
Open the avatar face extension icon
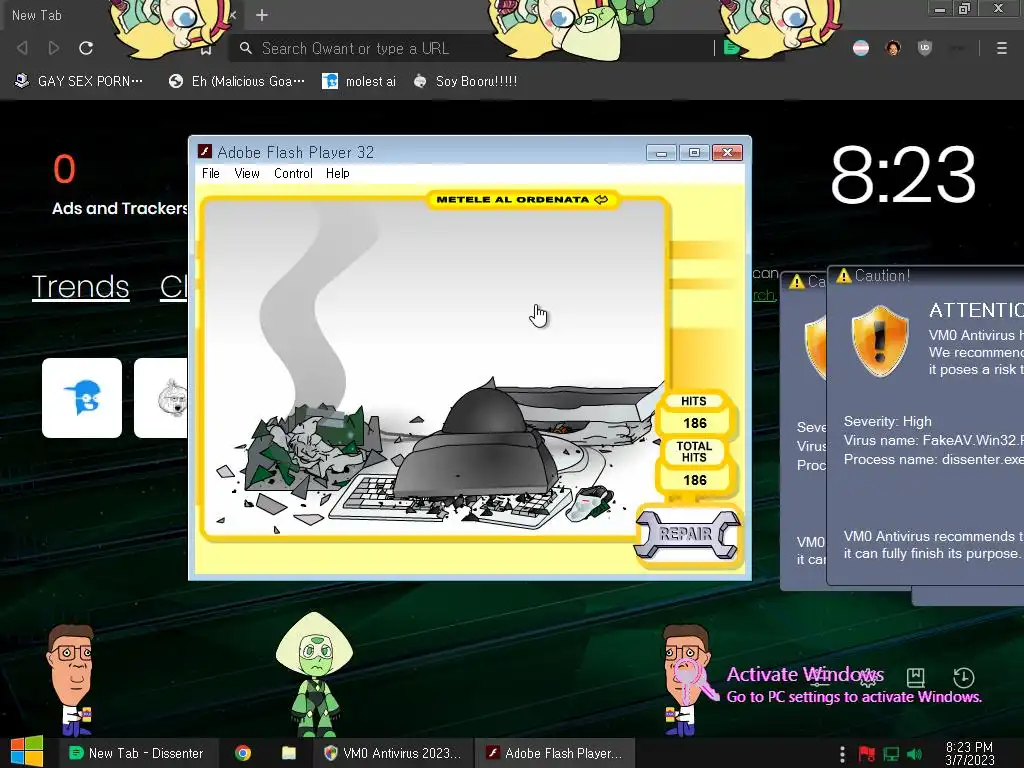click(x=893, y=48)
